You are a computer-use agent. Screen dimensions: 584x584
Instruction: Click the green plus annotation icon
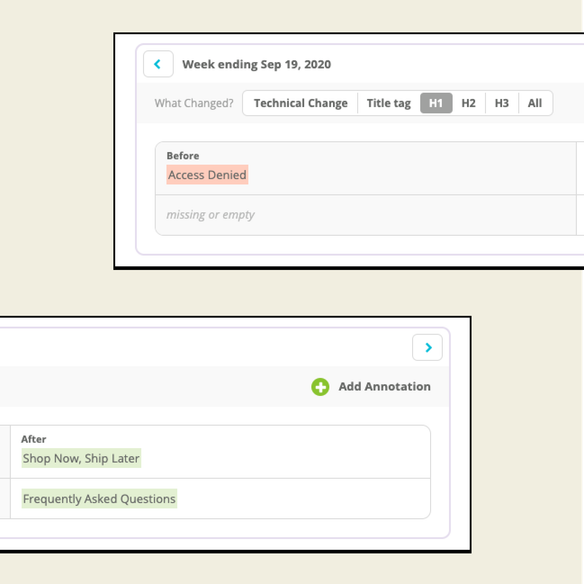point(320,387)
